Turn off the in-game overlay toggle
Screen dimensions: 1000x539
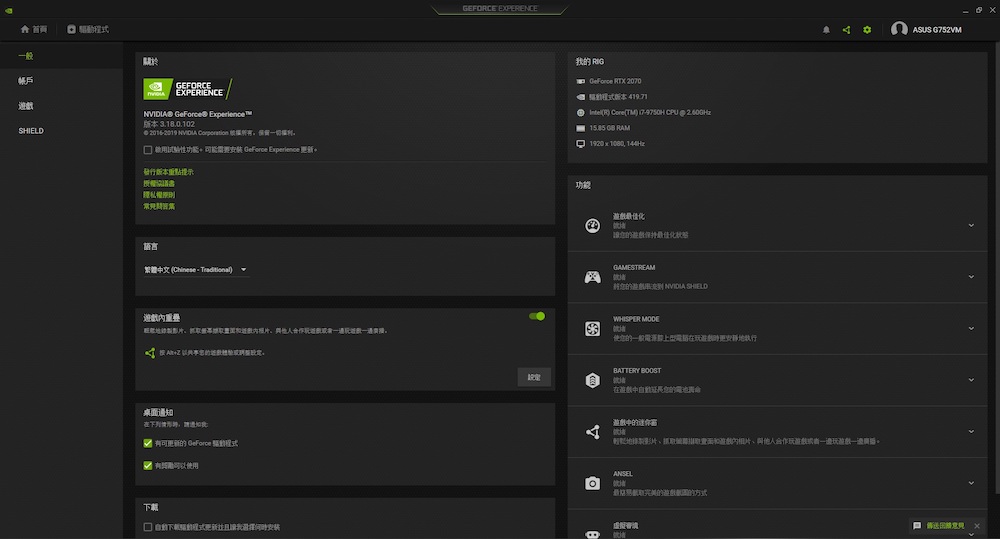tap(537, 316)
